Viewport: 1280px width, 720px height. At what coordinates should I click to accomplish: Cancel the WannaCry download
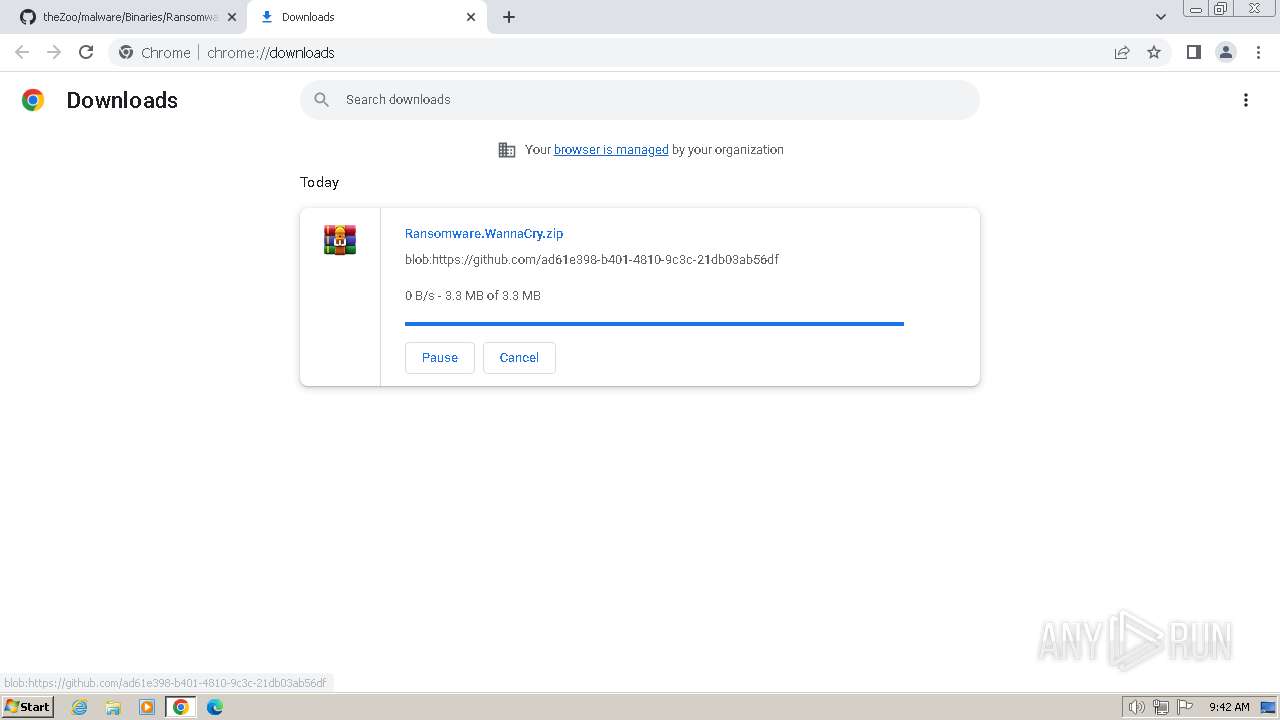[x=519, y=358]
